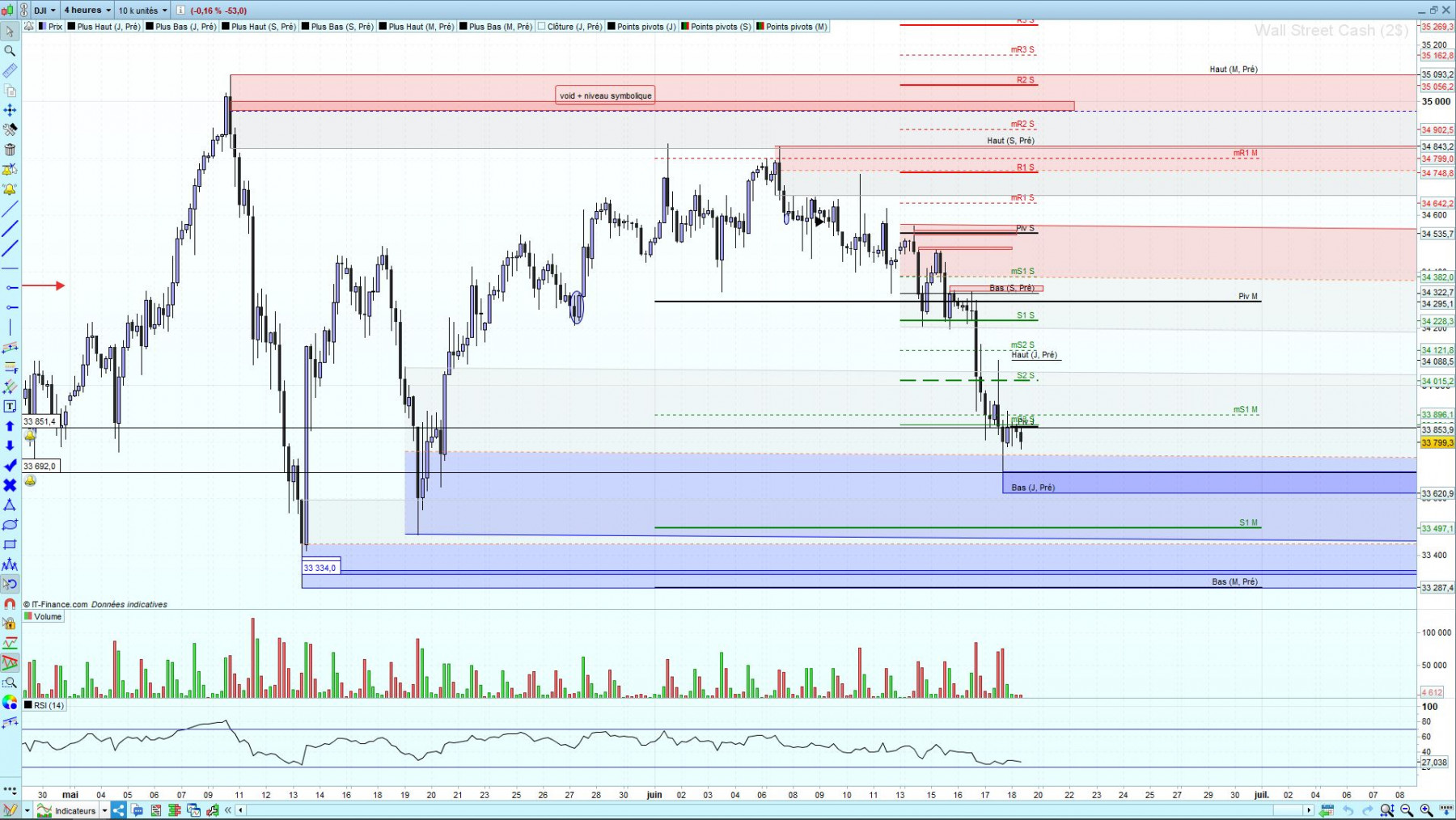Open the DJI instrument dropdown
The height and width of the screenshot is (820, 1456).
click(45, 11)
